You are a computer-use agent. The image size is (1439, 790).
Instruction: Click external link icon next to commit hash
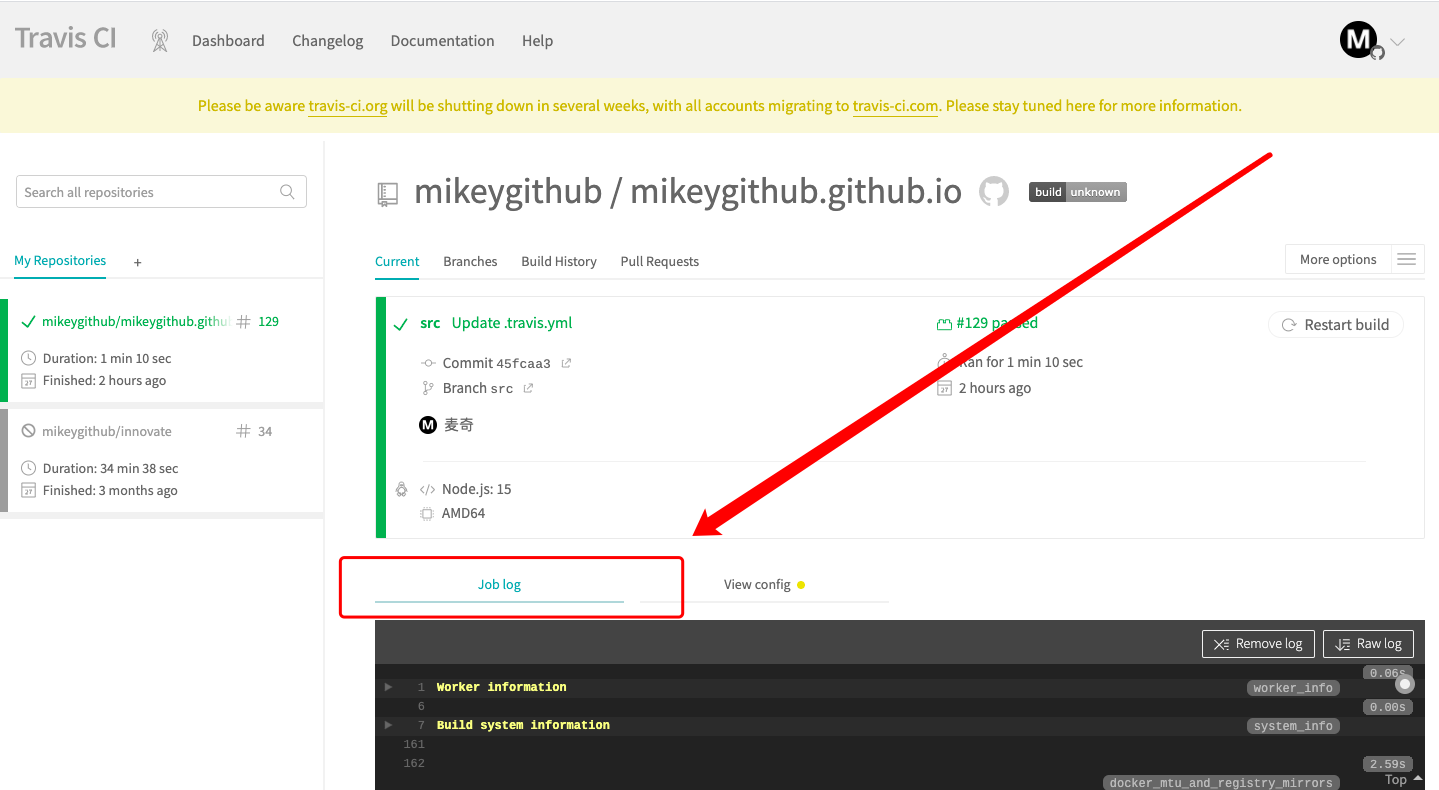566,363
